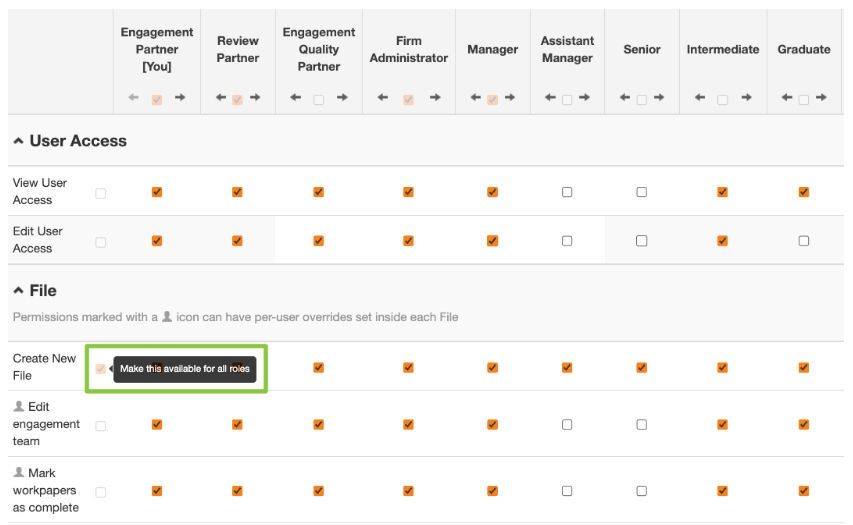Select the Firm Administrator column header
The image size is (853, 525).
tap(408, 49)
